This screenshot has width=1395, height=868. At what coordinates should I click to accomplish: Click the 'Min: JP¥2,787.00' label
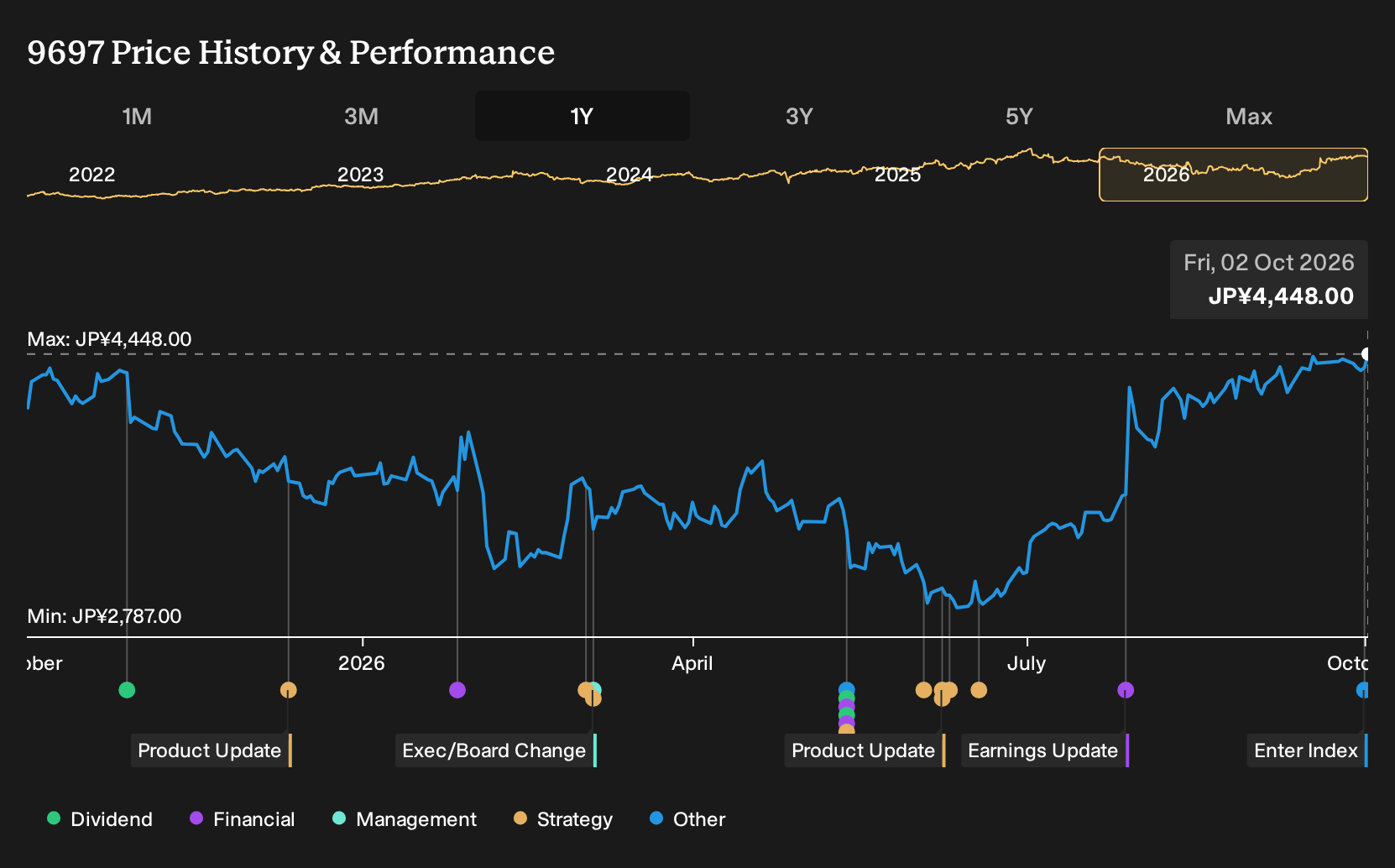[x=104, y=616]
